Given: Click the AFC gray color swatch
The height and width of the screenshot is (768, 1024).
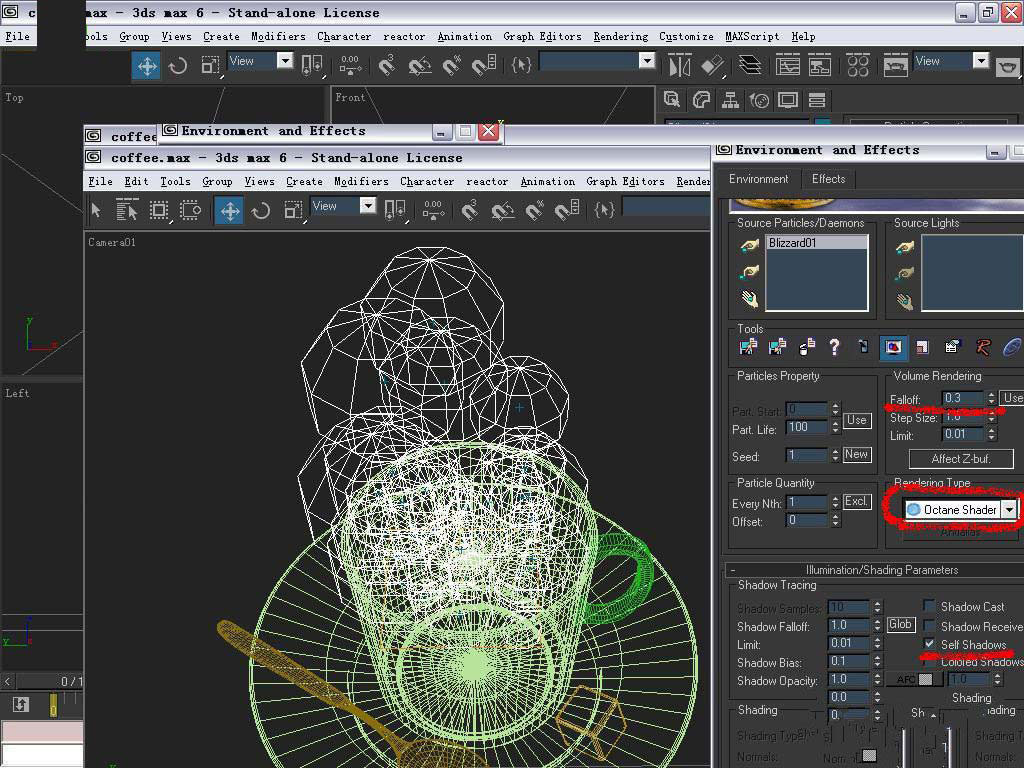Looking at the screenshot, I should (x=926, y=679).
